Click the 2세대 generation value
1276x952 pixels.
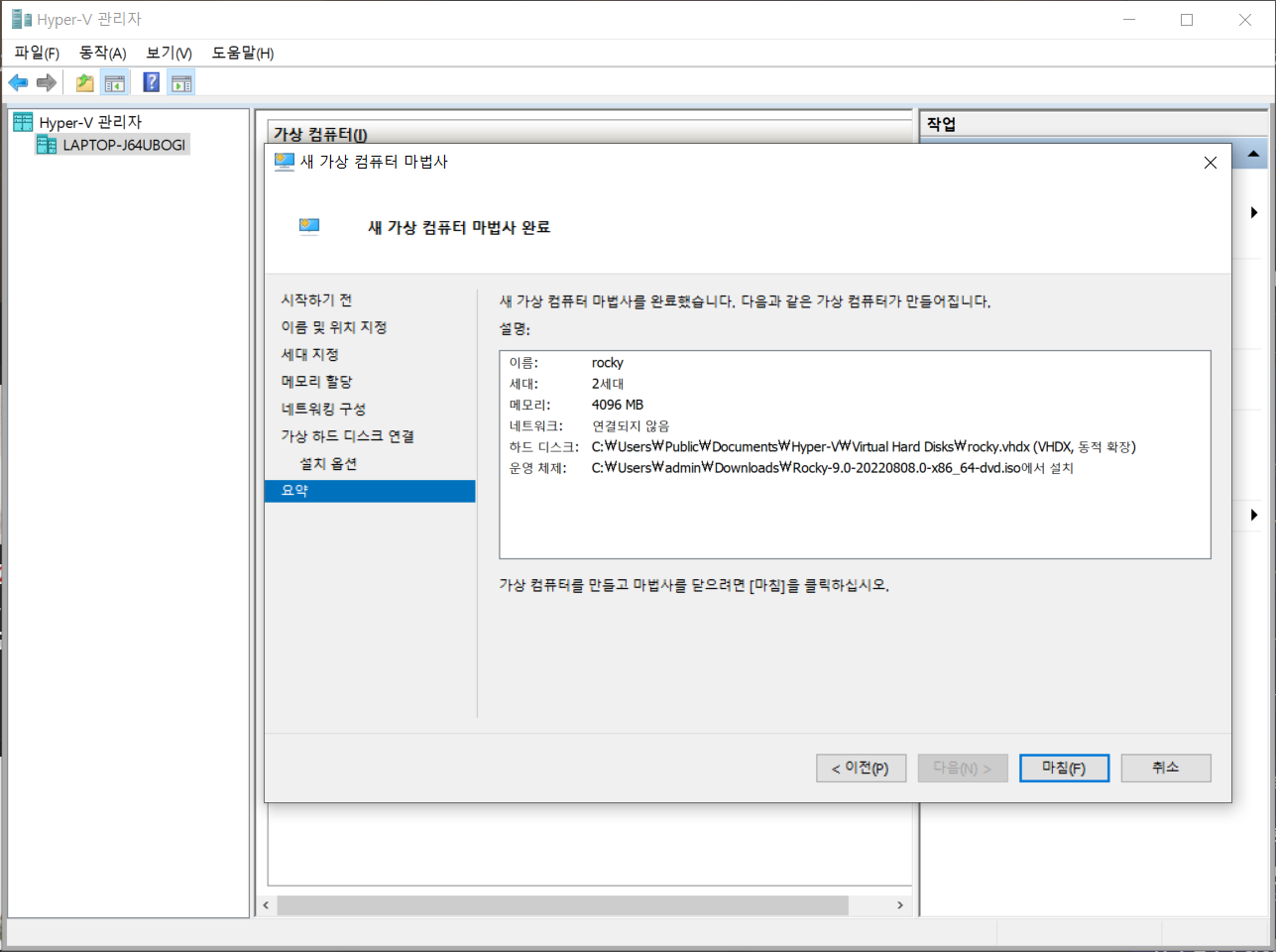click(608, 384)
